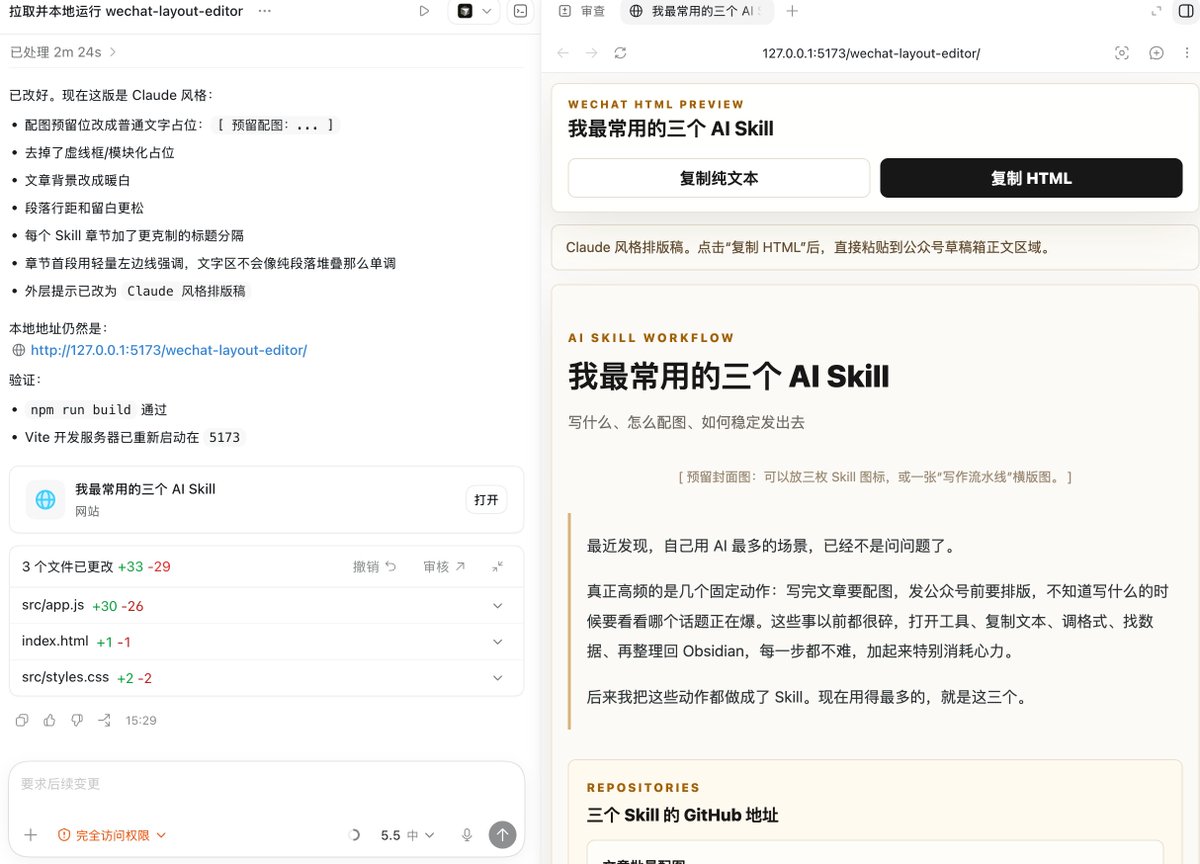This screenshot has width=1200, height=864.
Task: Copy the assistant message
Action: pos(22,720)
